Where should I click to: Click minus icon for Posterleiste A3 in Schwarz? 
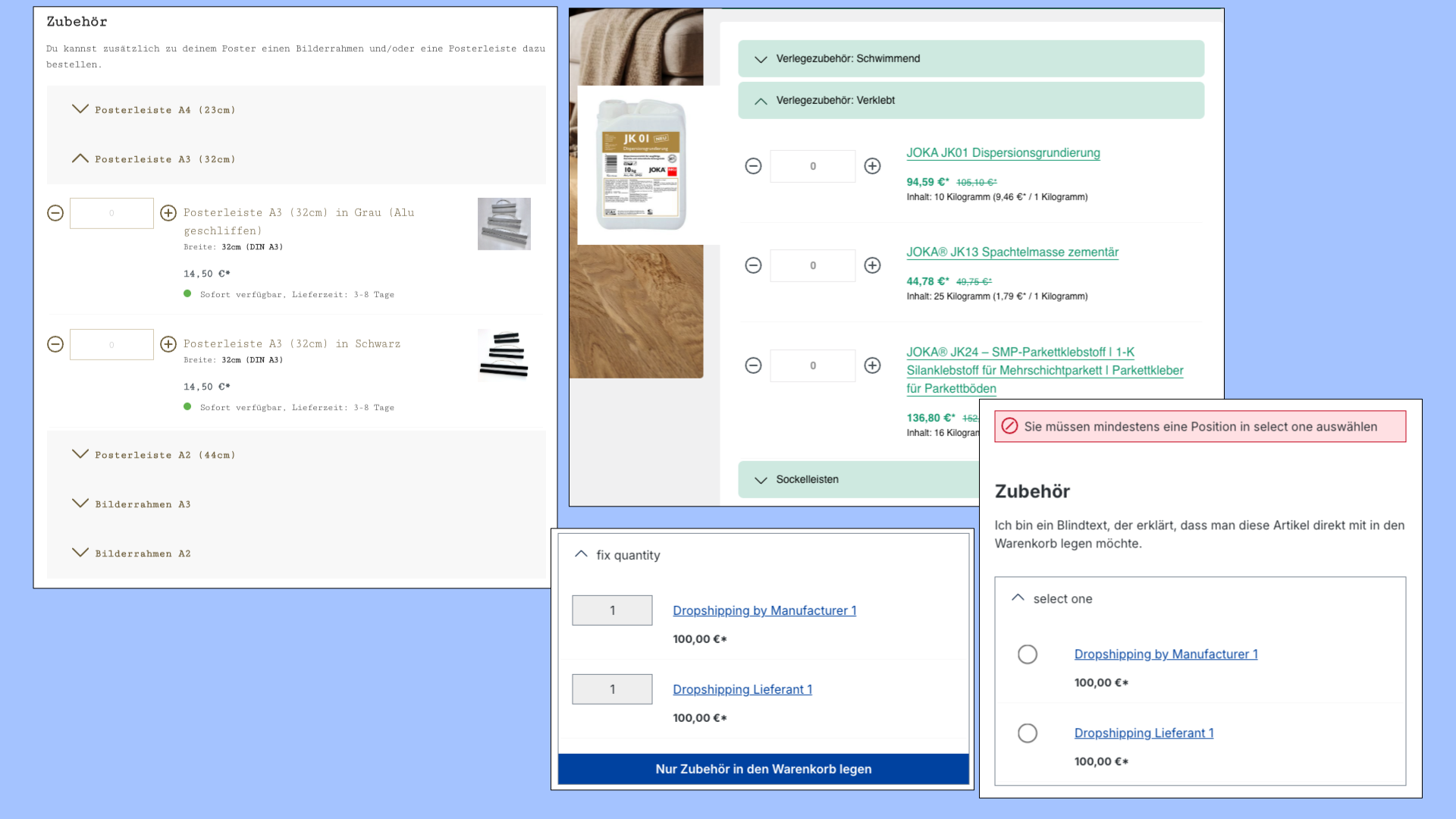click(55, 344)
